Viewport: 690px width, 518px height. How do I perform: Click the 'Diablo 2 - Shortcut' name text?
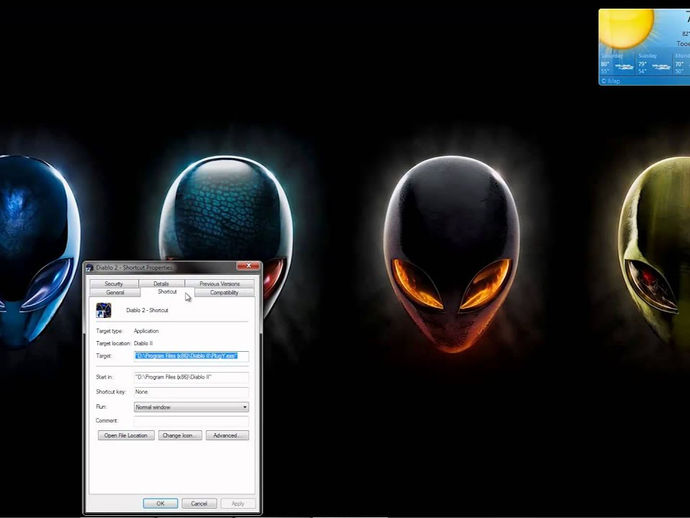click(147, 310)
